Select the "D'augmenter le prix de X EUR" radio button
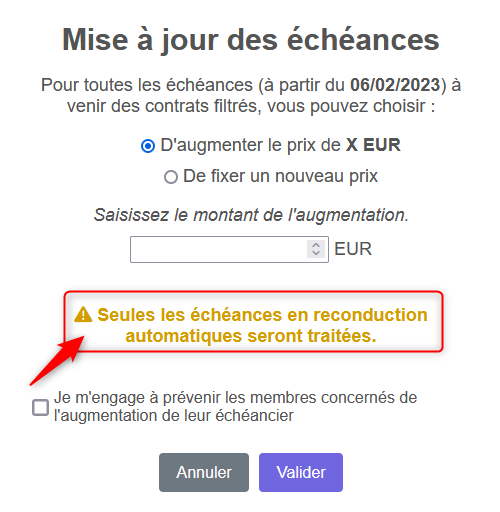The height and width of the screenshot is (512, 500). point(148,146)
